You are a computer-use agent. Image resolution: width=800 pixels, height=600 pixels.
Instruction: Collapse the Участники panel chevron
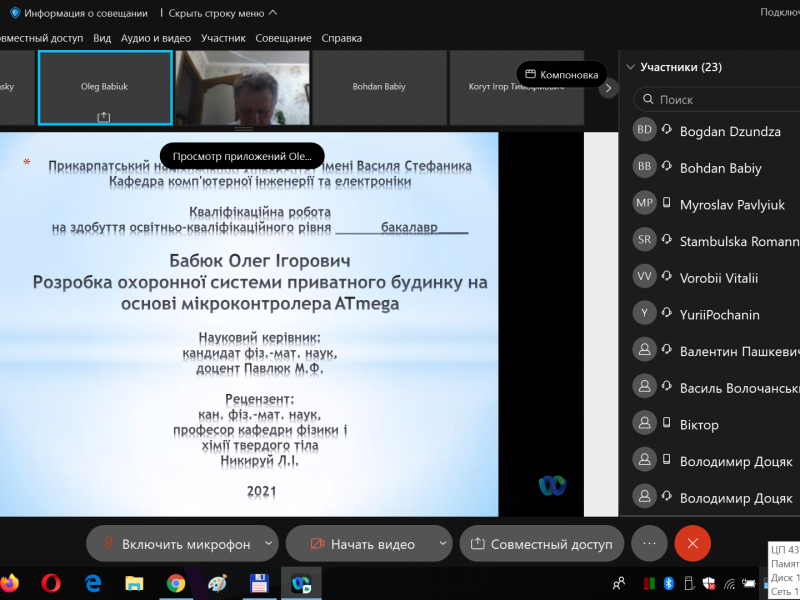[630, 67]
